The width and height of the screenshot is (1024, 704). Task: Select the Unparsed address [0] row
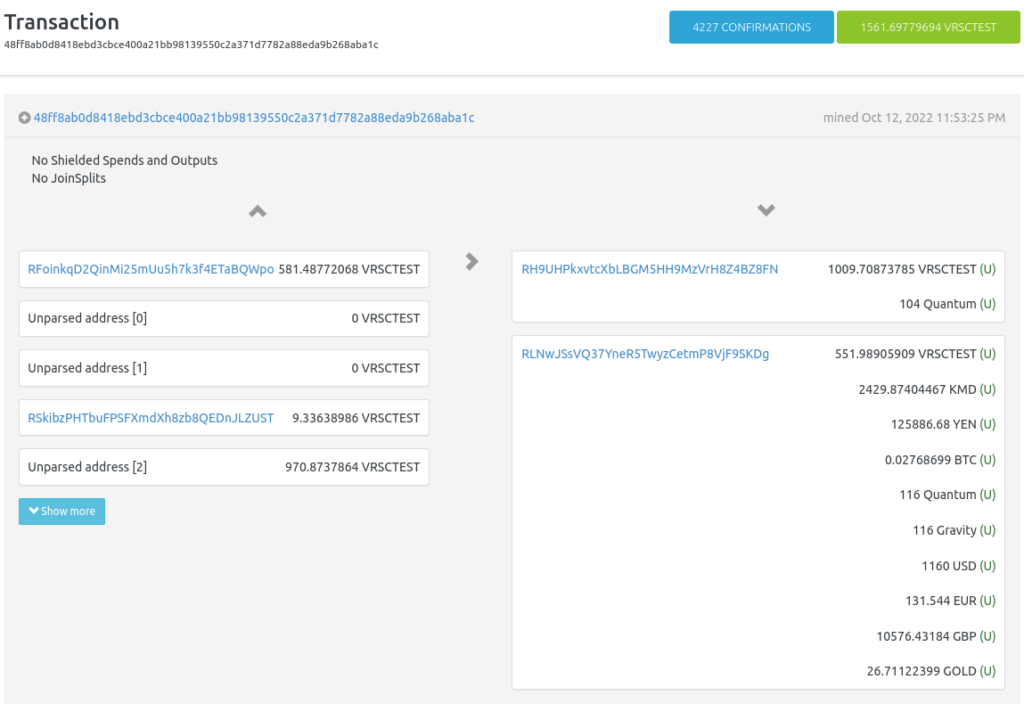pos(224,319)
